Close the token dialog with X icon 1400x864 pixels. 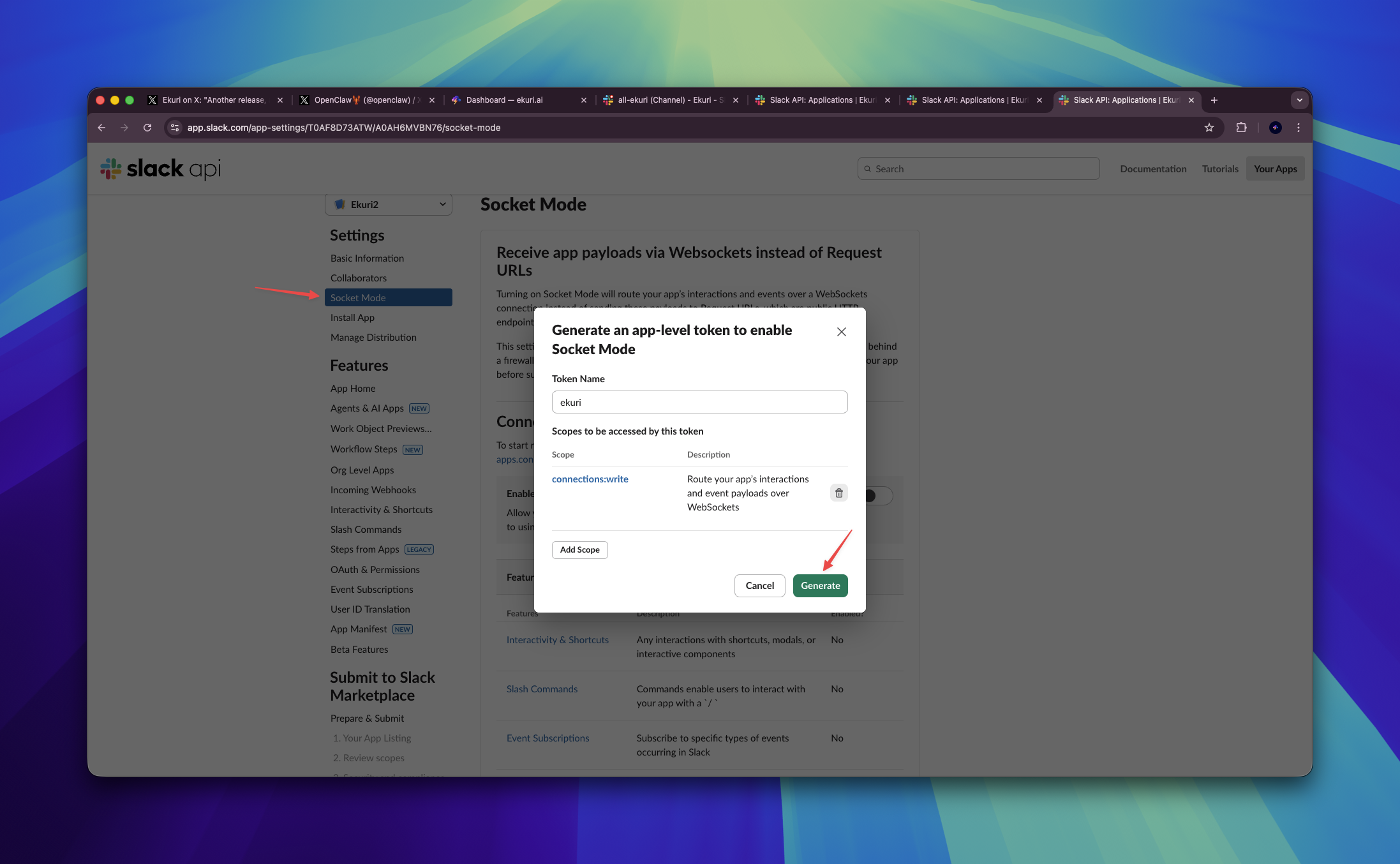[841, 332]
